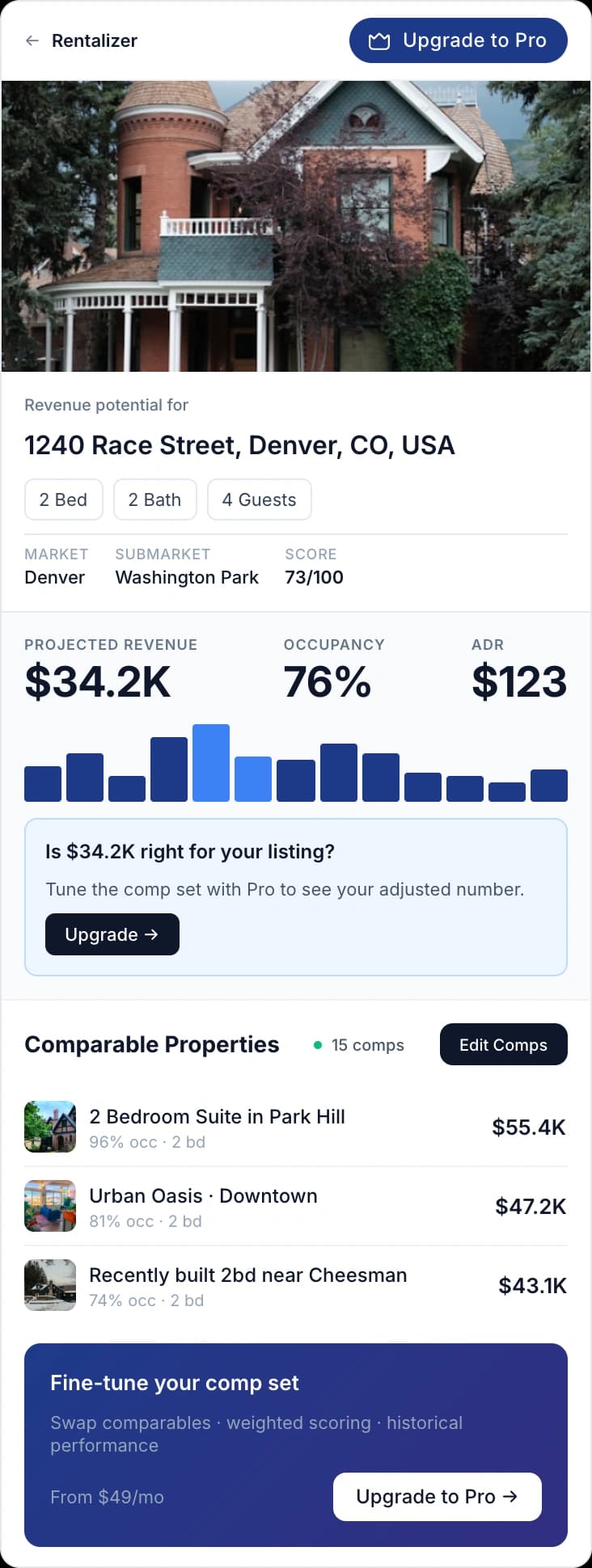Screen dimensions: 592x1568
Task: Click the back arrow next to Rentalizer
Action: tap(32, 40)
